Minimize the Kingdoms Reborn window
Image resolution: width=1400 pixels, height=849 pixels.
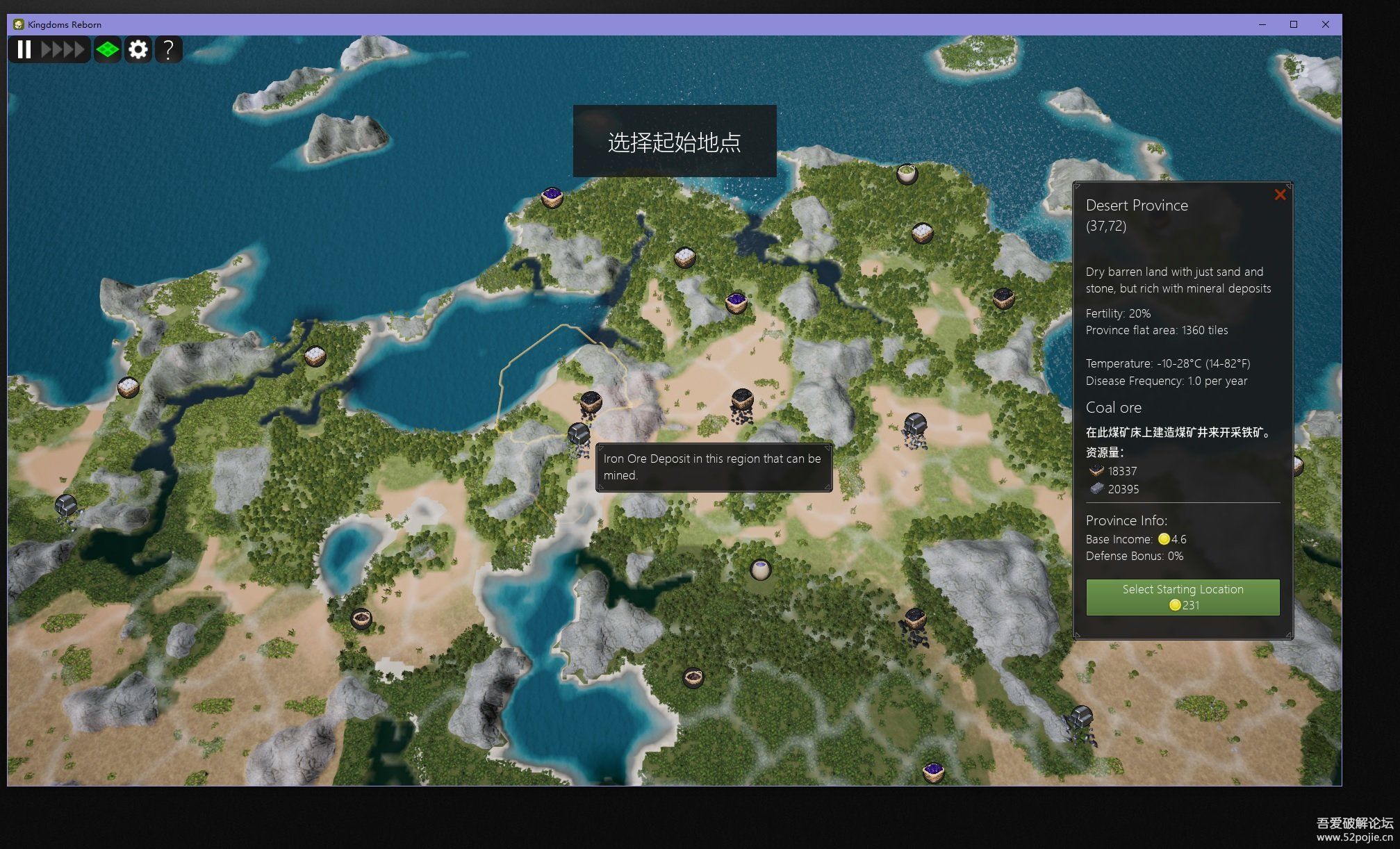click(x=1262, y=24)
